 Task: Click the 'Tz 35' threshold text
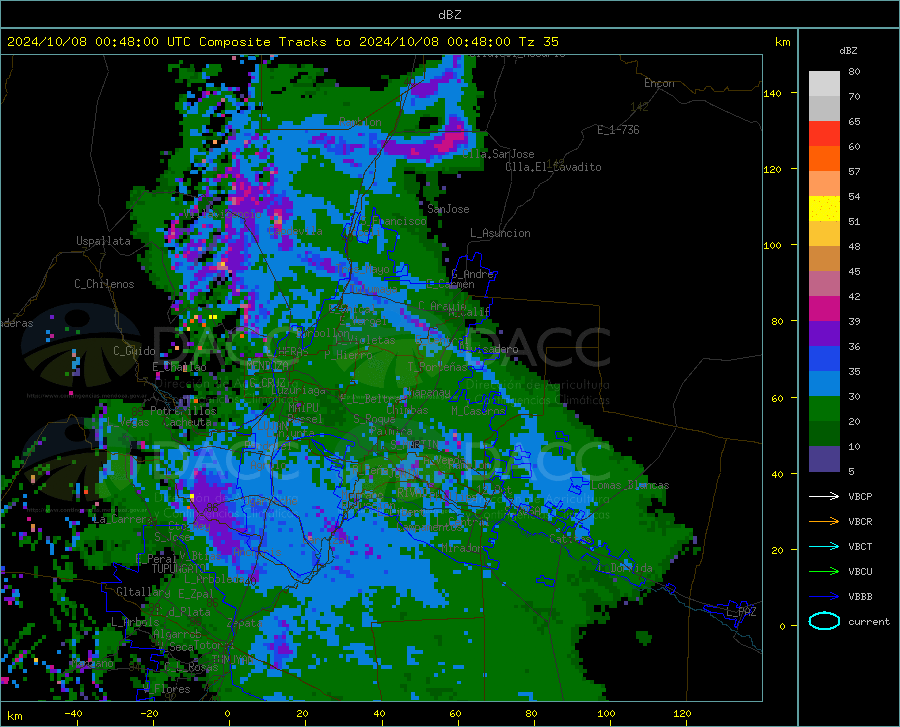[x=538, y=42]
